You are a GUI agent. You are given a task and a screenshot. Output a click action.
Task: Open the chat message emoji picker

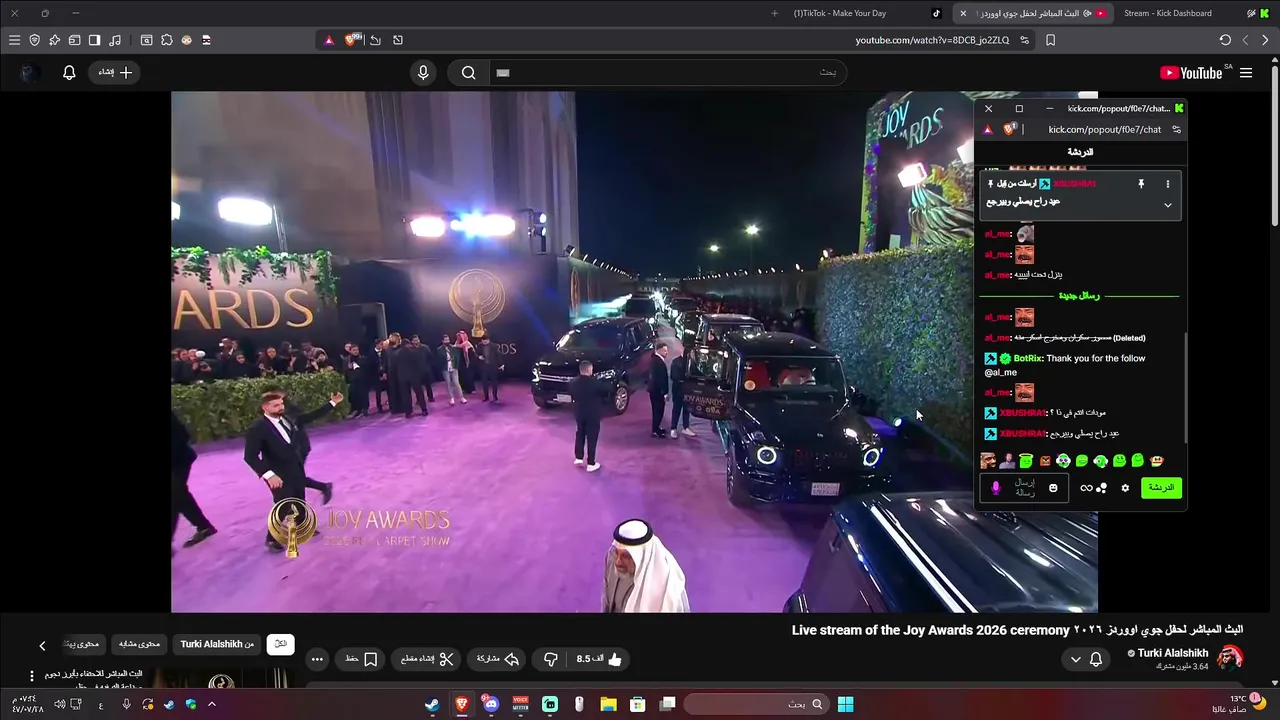[1053, 488]
